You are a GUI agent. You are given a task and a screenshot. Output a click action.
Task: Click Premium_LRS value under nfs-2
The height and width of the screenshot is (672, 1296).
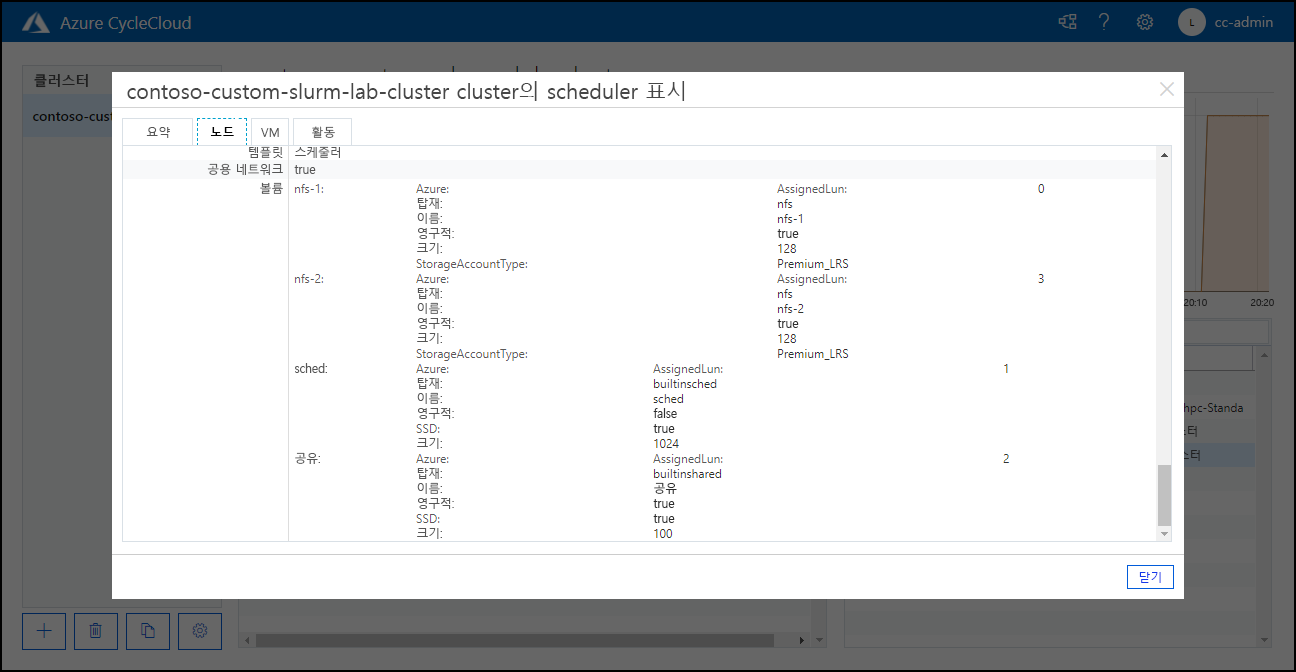click(813, 354)
